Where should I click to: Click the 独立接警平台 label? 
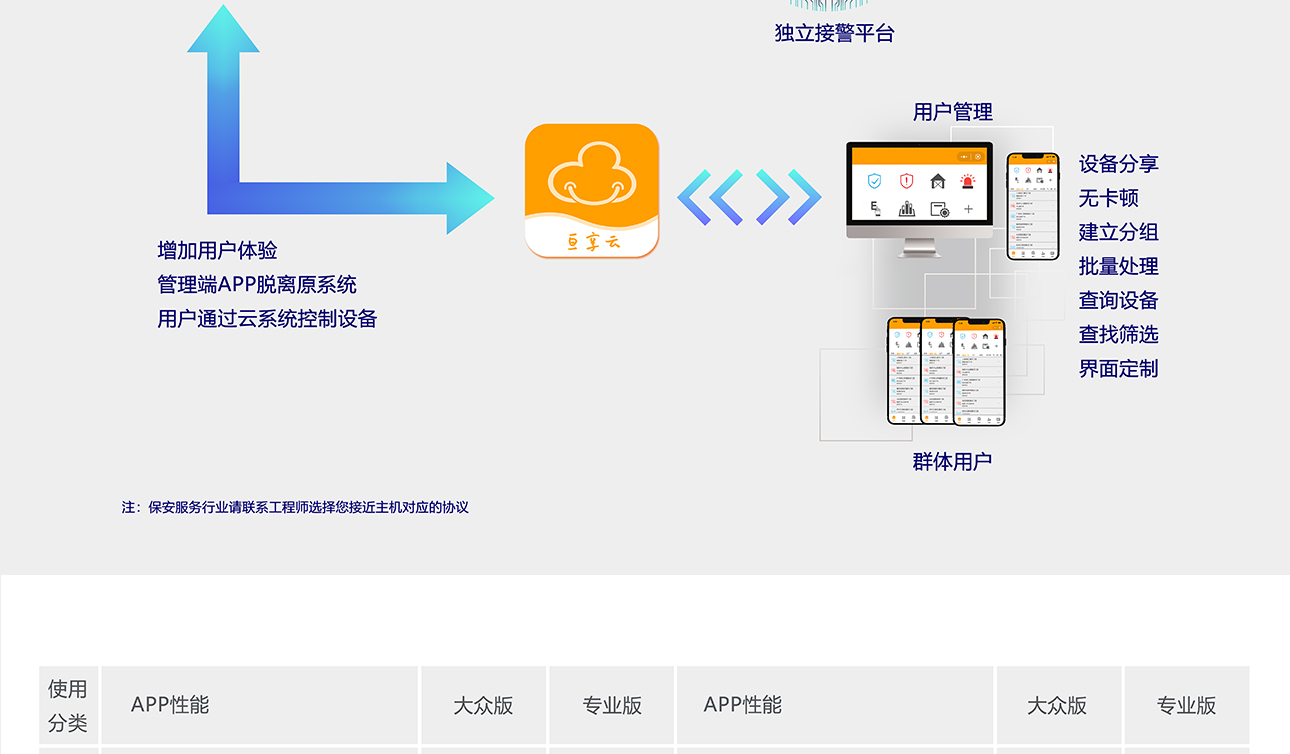tap(834, 33)
